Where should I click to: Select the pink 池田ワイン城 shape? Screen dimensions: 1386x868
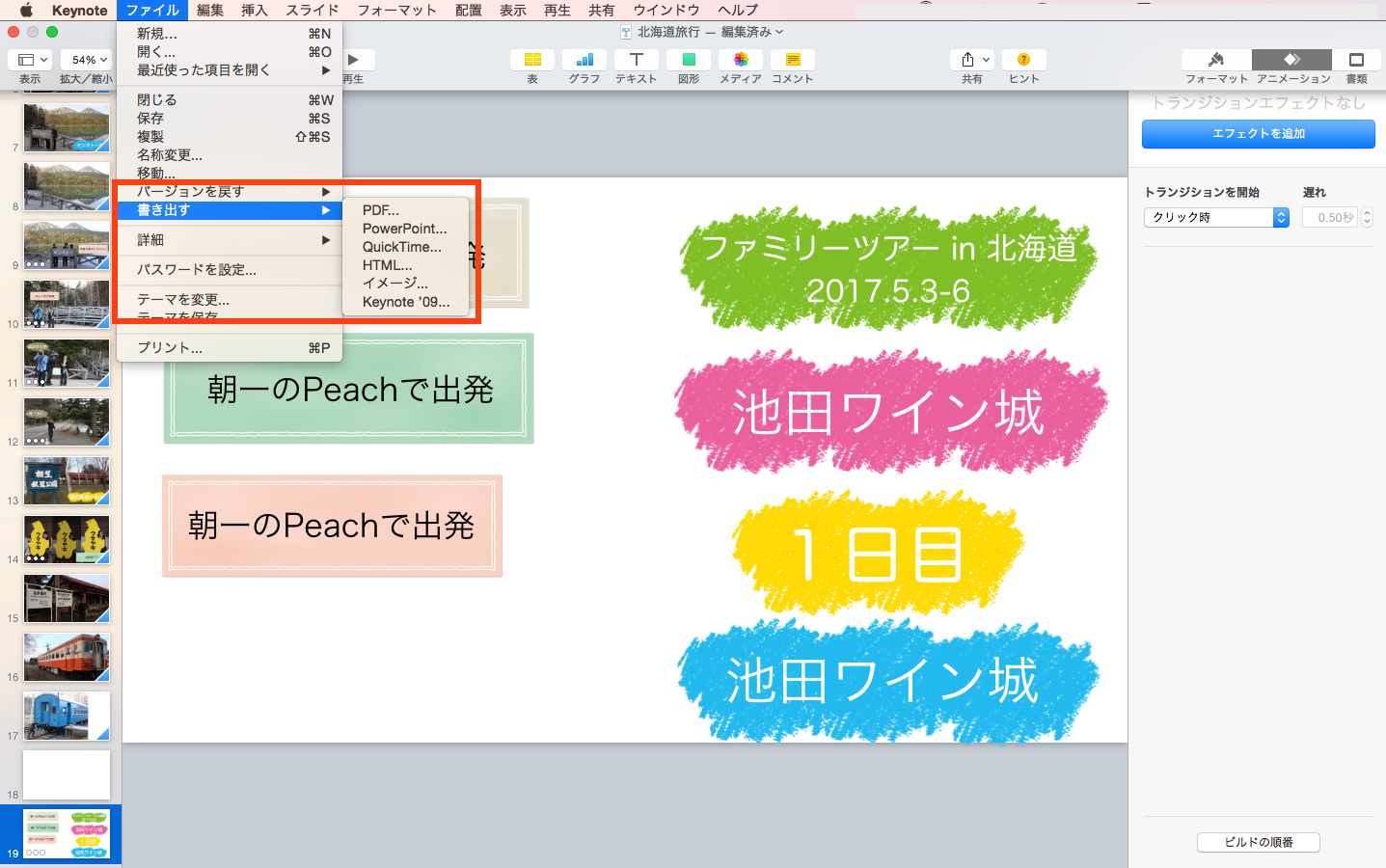pos(890,414)
